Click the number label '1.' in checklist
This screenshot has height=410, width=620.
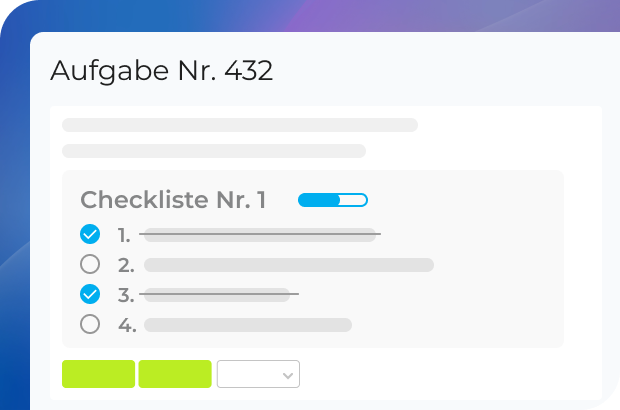124,236
